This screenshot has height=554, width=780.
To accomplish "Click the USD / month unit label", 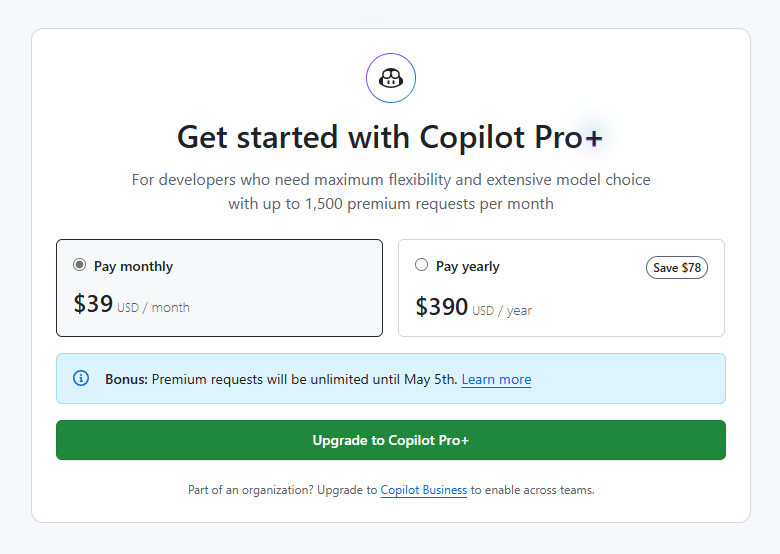I will pos(153,307).
